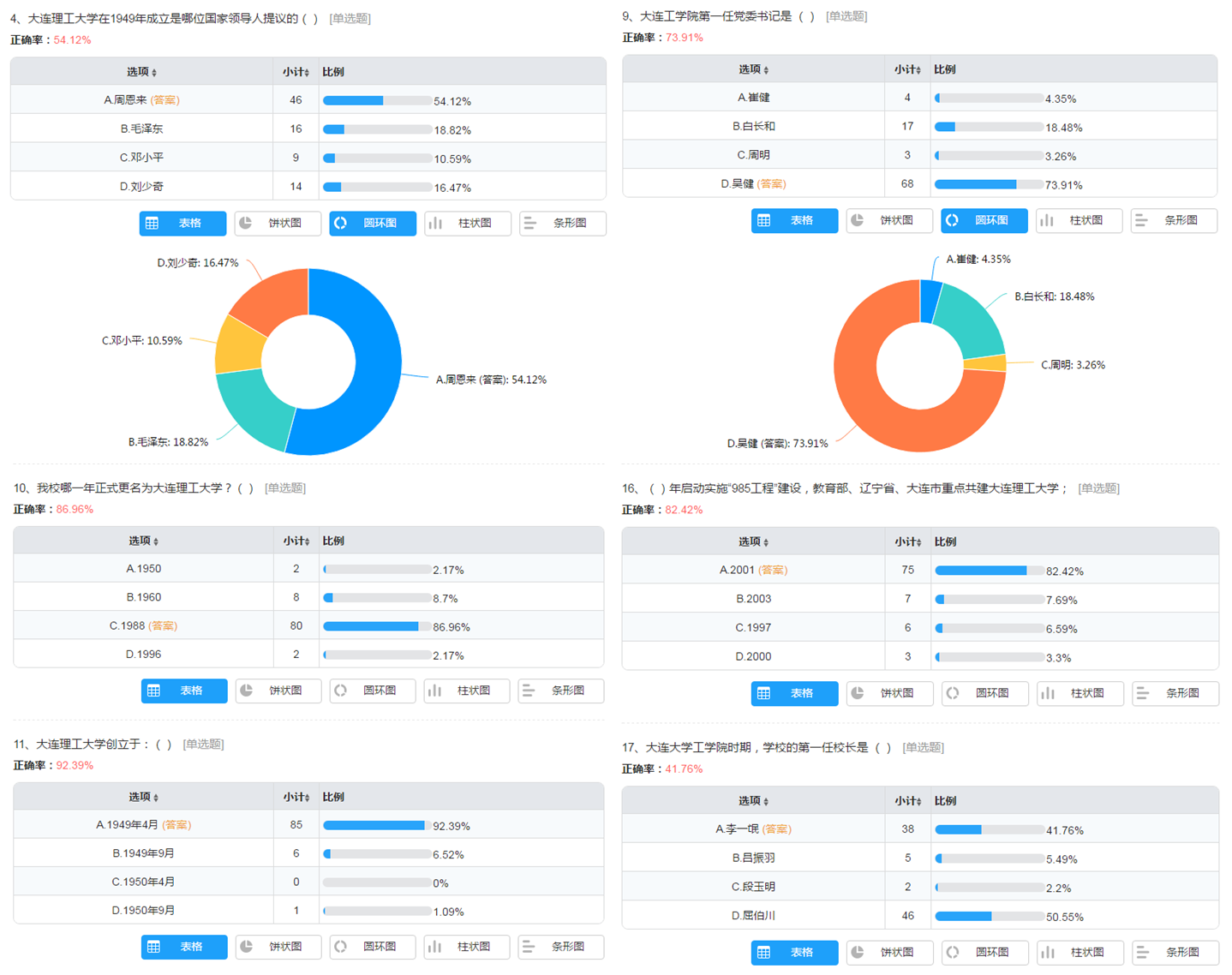
Task: Enable 圆环图 donut chart for question 10
Action: click(x=372, y=691)
